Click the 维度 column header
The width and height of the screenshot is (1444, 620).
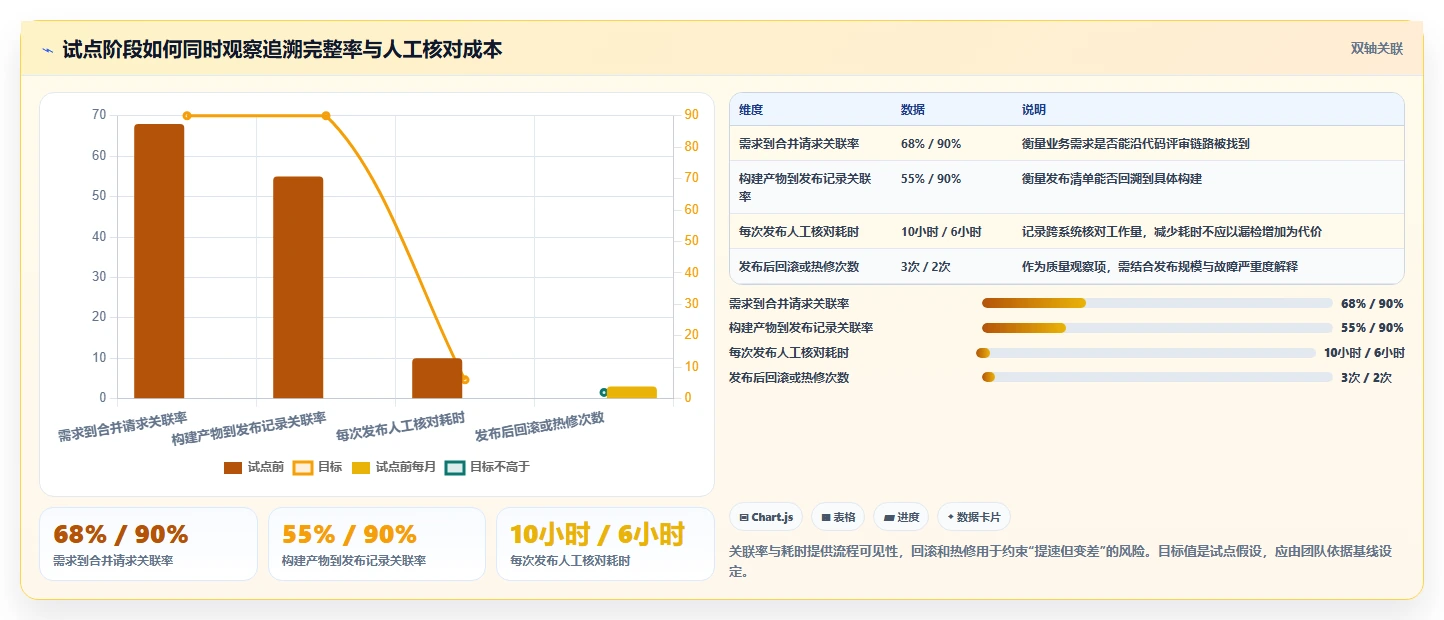click(751, 109)
